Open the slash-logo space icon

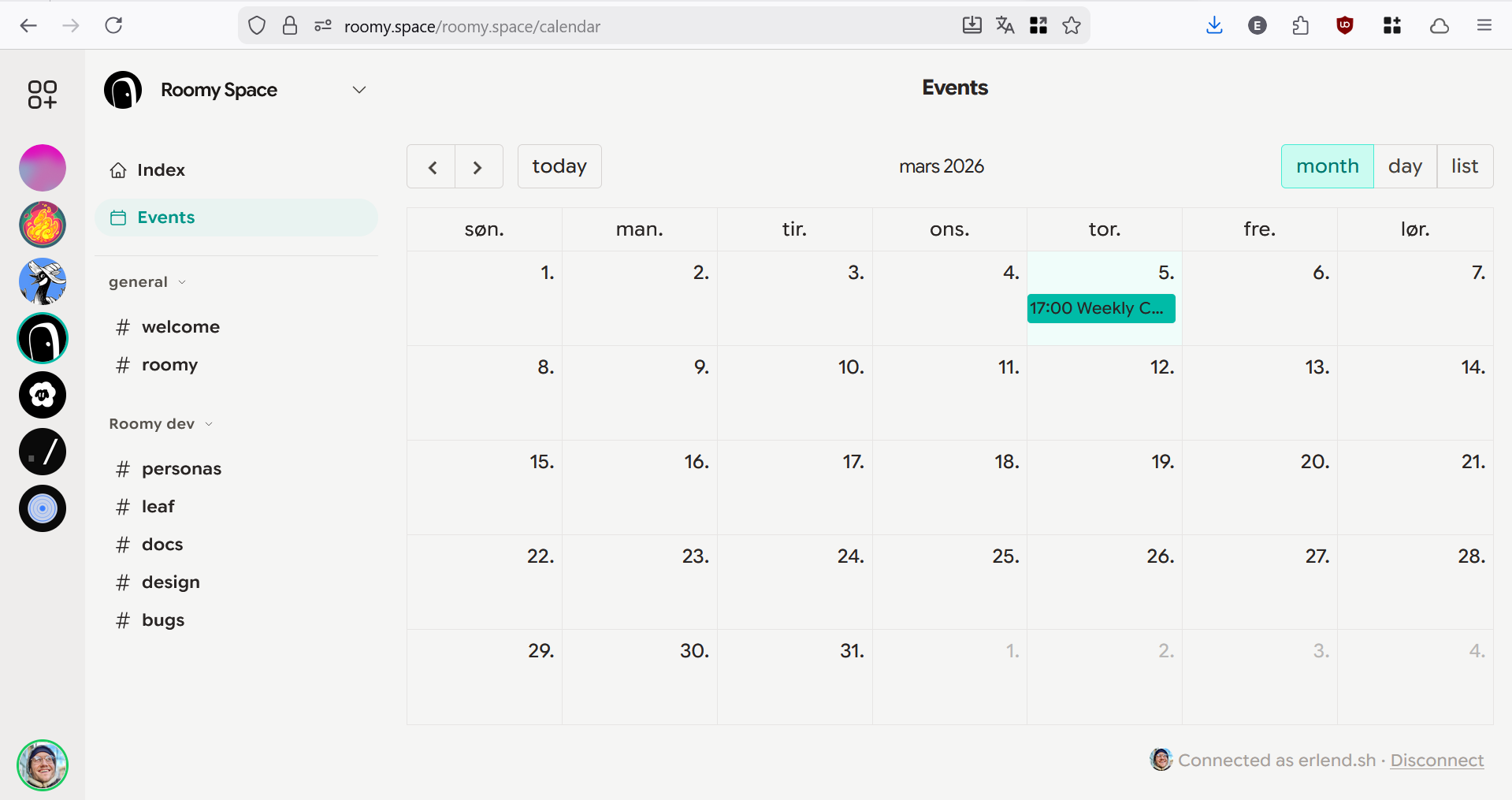(43, 452)
